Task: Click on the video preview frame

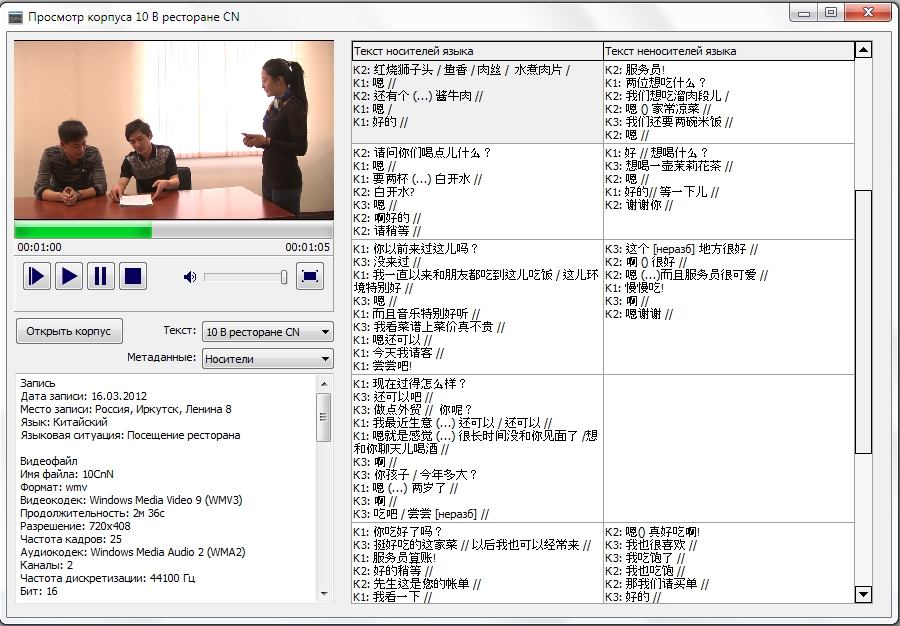Action: pos(173,130)
